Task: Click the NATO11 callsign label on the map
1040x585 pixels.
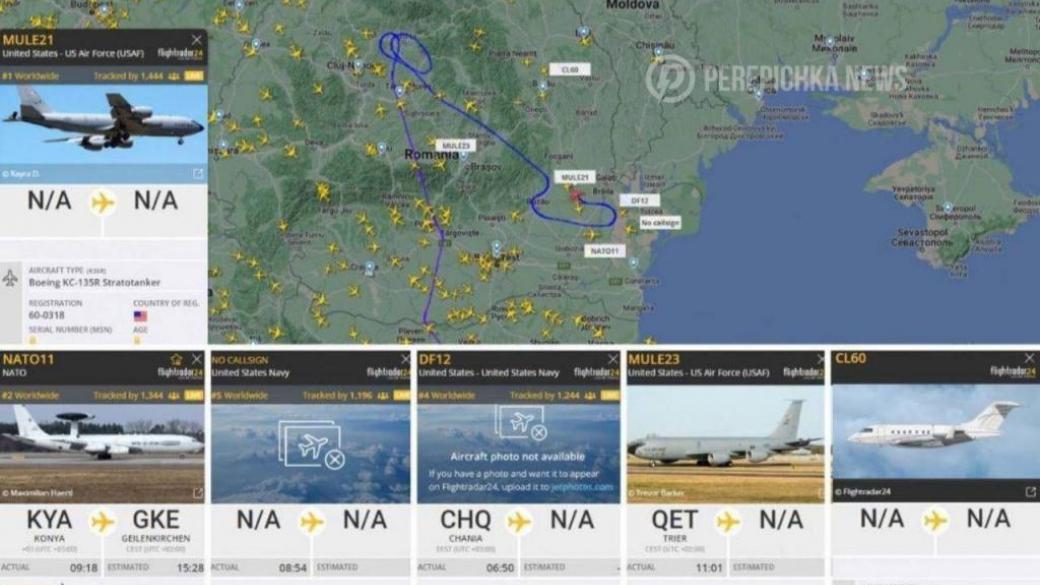Action: pyautogui.click(x=604, y=251)
